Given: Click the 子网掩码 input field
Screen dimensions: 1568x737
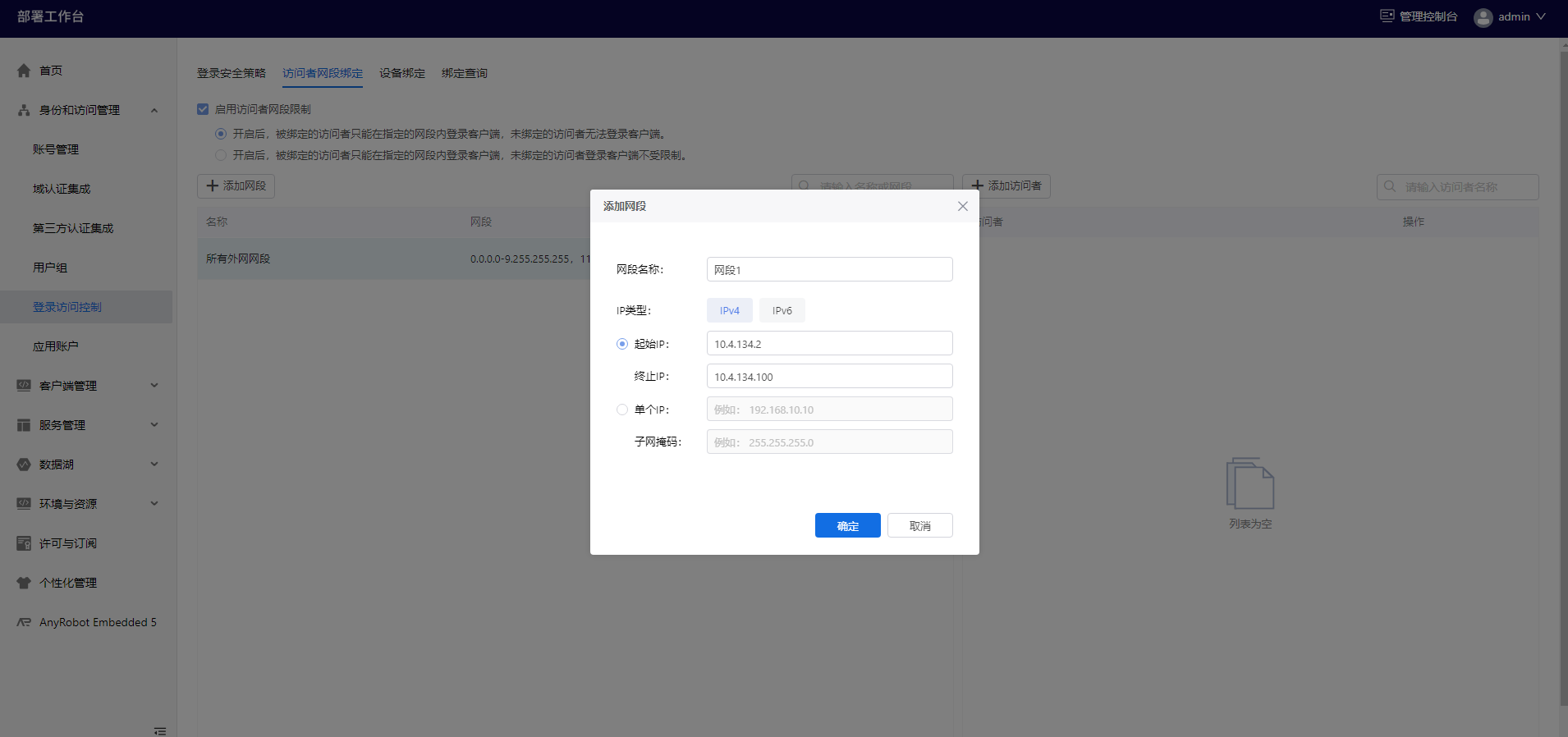Looking at the screenshot, I should point(830,442).
